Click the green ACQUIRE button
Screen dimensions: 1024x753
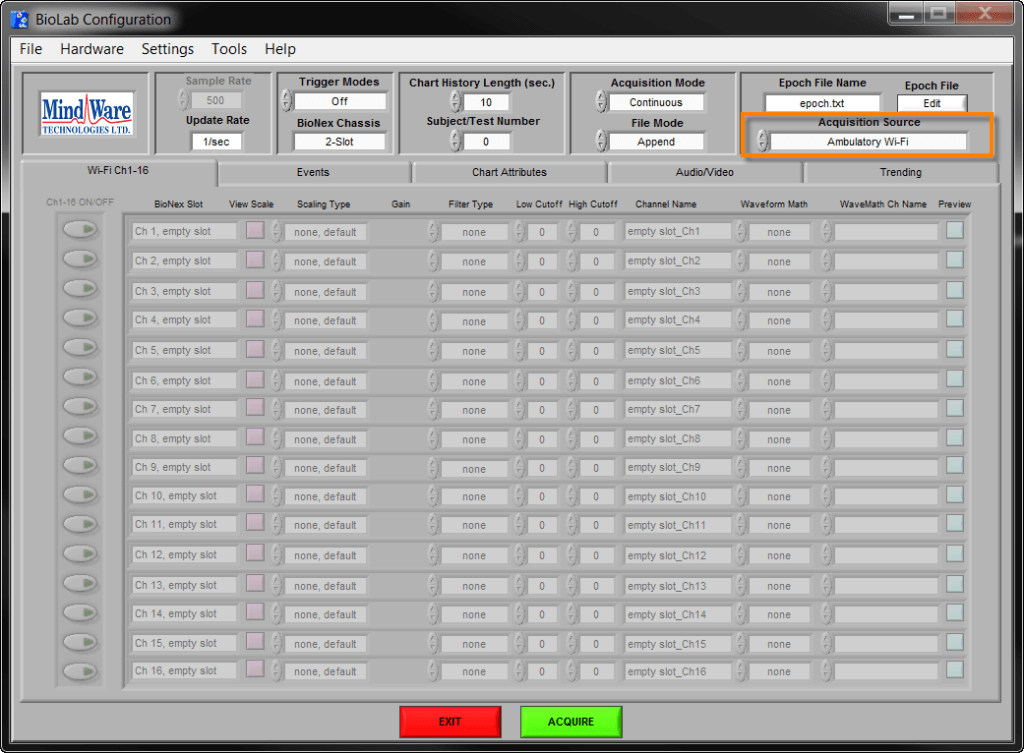click(570, 721)
